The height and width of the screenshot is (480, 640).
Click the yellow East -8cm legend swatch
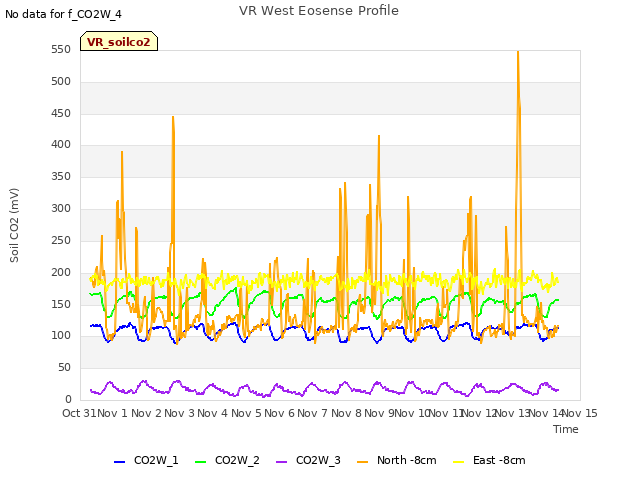pyautogui.click(x=459, y=462)
